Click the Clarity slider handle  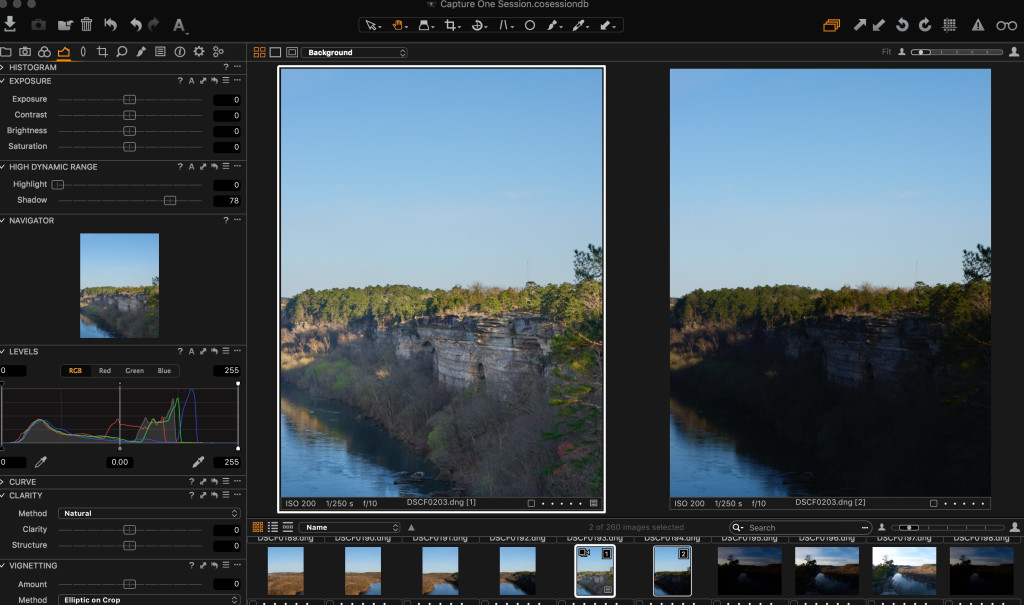pyautogui.click(x=129, y=530)
